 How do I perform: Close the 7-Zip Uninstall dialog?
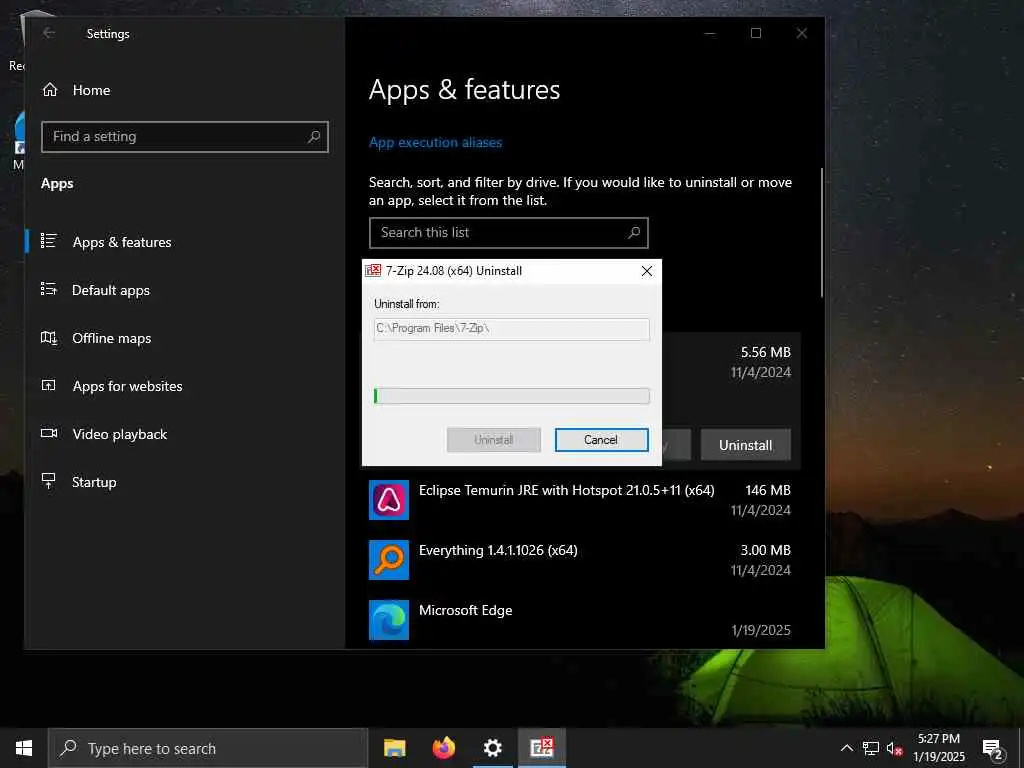click(x=647, y=271)
